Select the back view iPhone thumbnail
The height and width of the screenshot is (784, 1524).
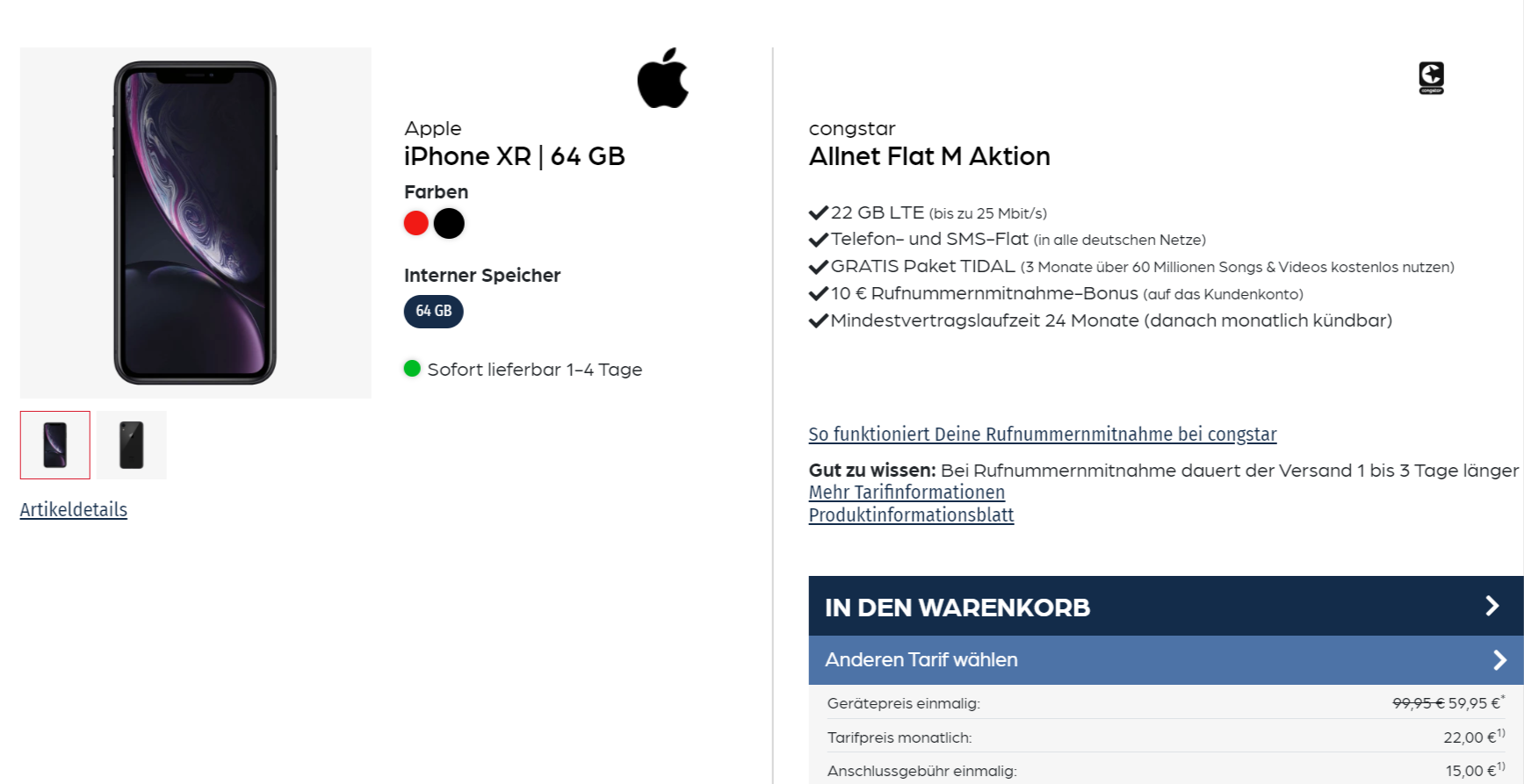tap(132, 445)
